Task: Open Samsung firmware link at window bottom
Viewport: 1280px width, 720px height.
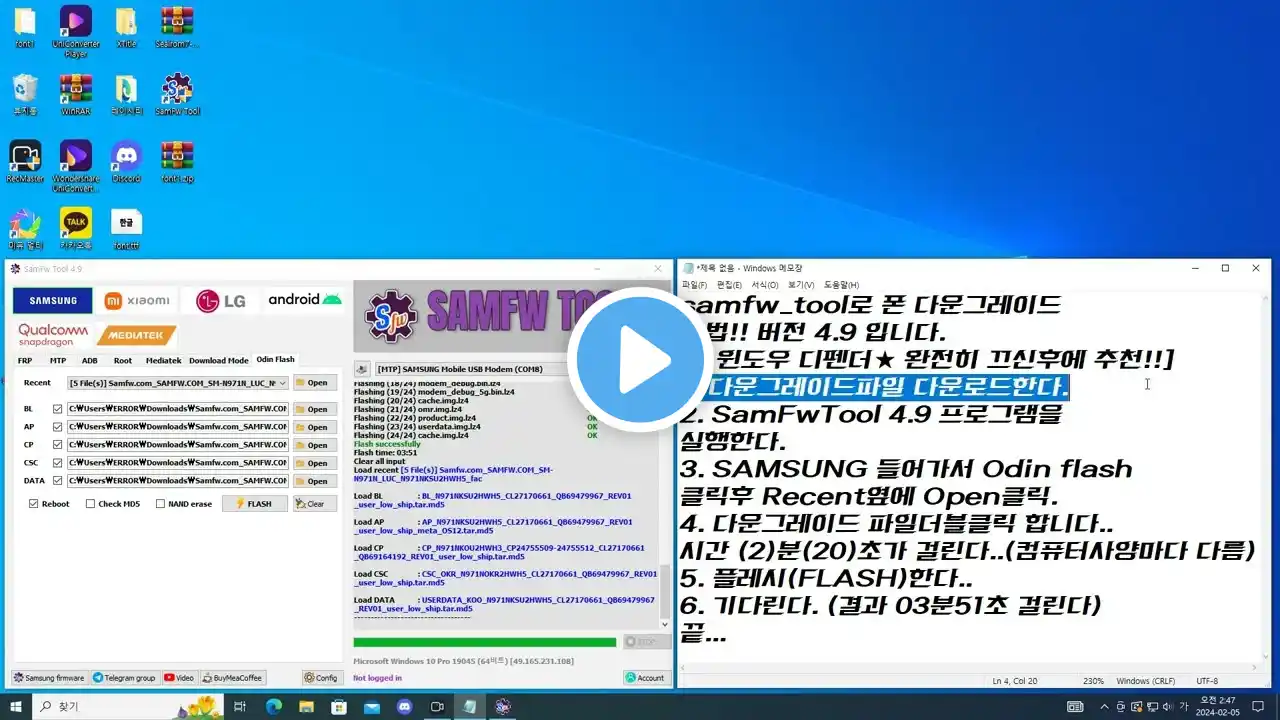Action: click(x=49, y=677)
